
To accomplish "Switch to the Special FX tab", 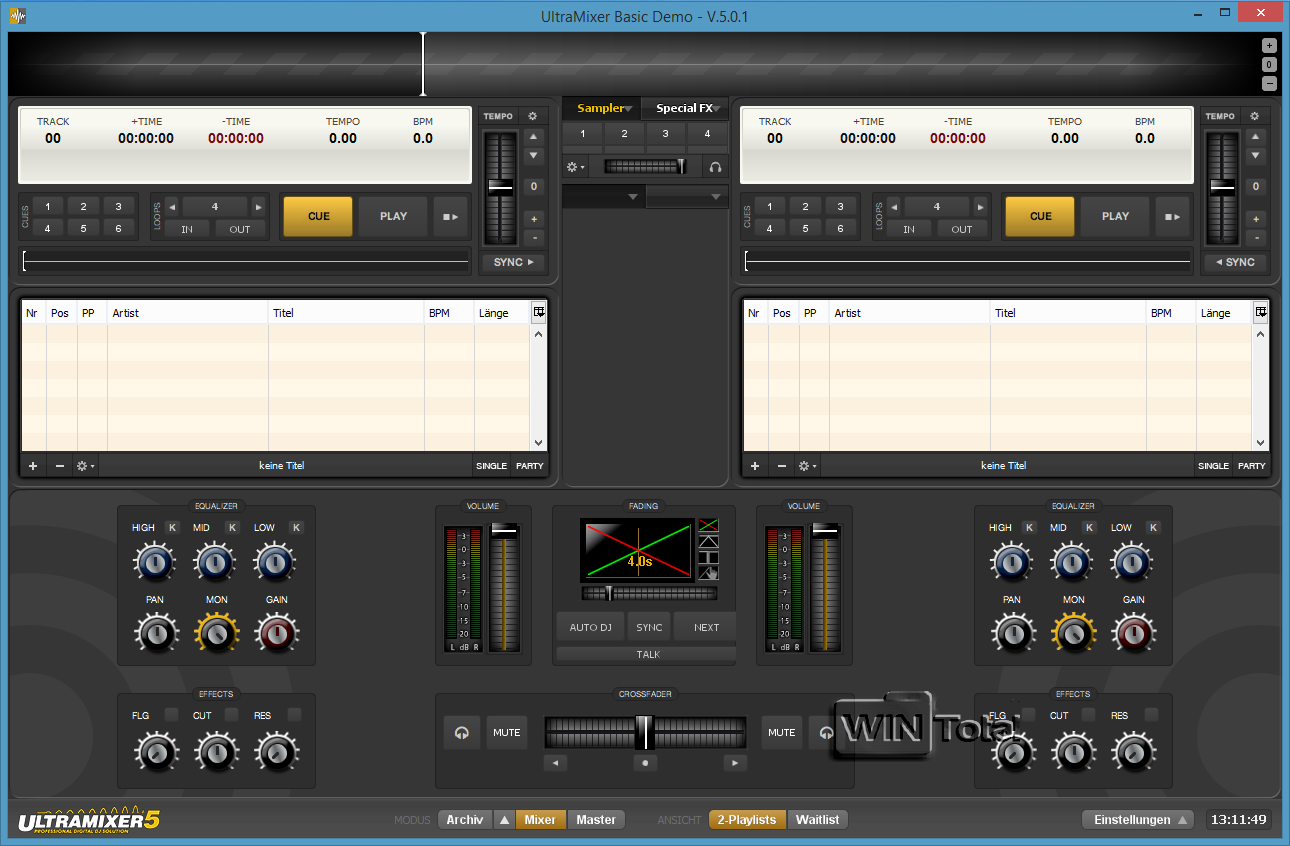I will [x=685, y=108].
